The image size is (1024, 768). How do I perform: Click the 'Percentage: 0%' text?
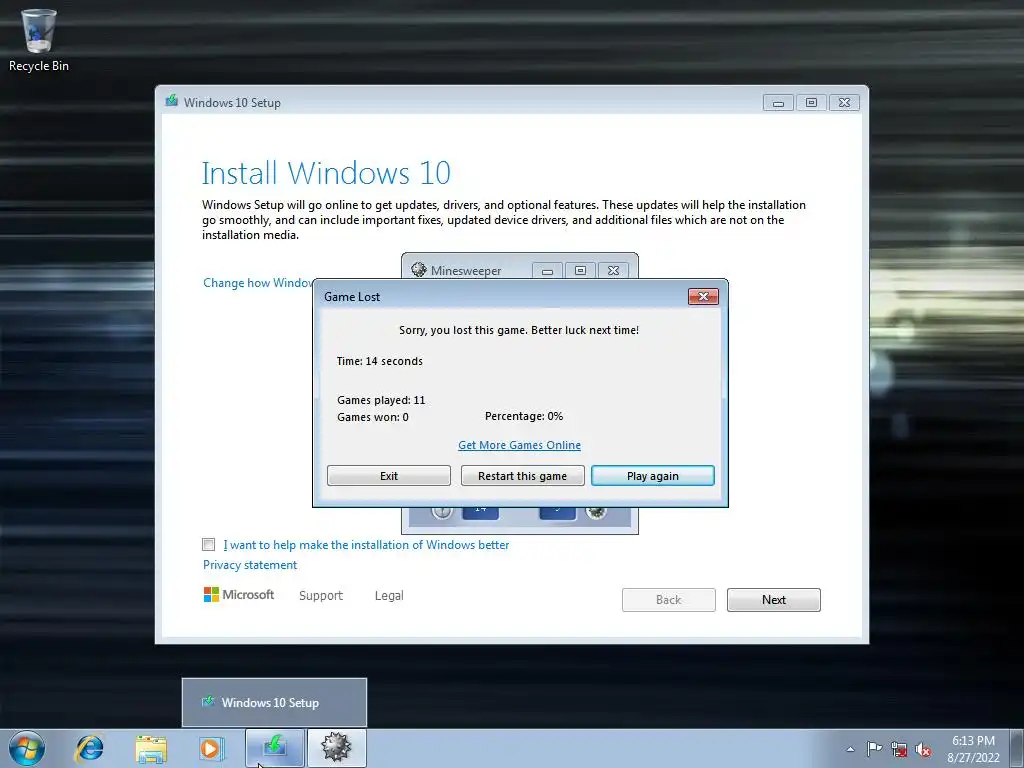click(524, 416)
